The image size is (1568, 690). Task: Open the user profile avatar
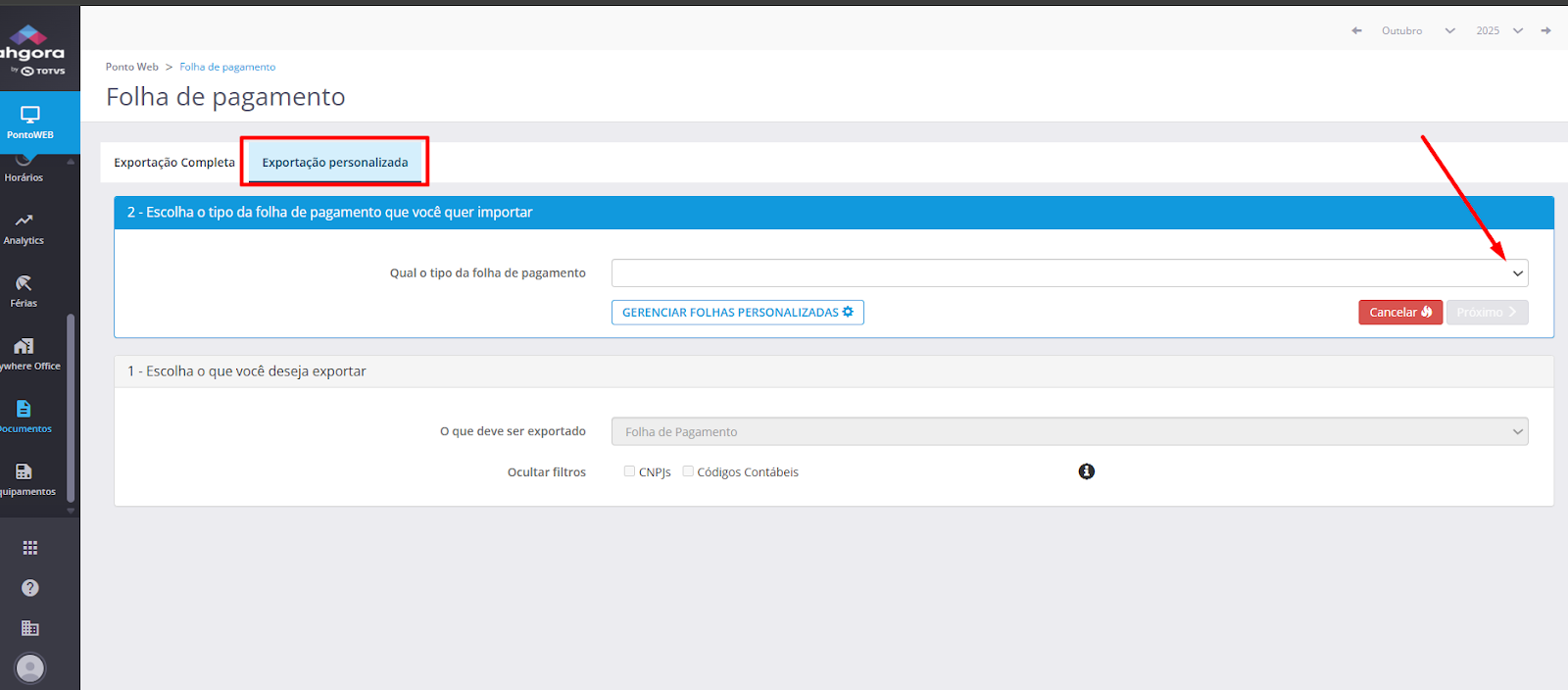(30, 668)
